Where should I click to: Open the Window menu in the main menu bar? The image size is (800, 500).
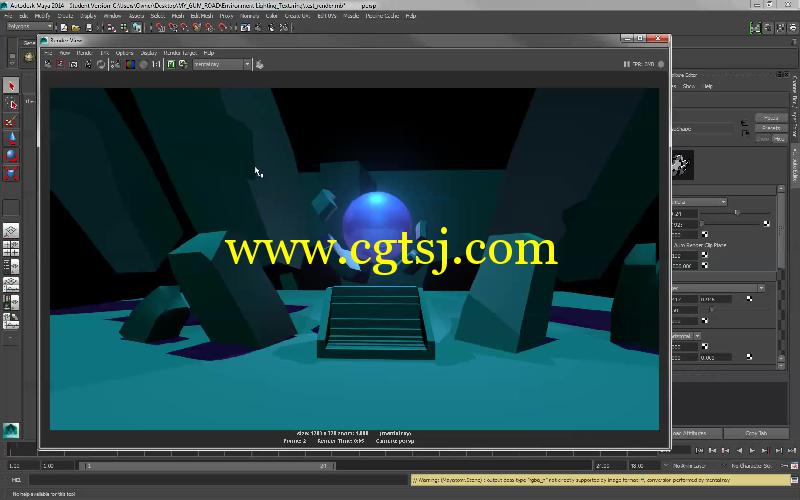pyautogui.click(x=112, y=16)
